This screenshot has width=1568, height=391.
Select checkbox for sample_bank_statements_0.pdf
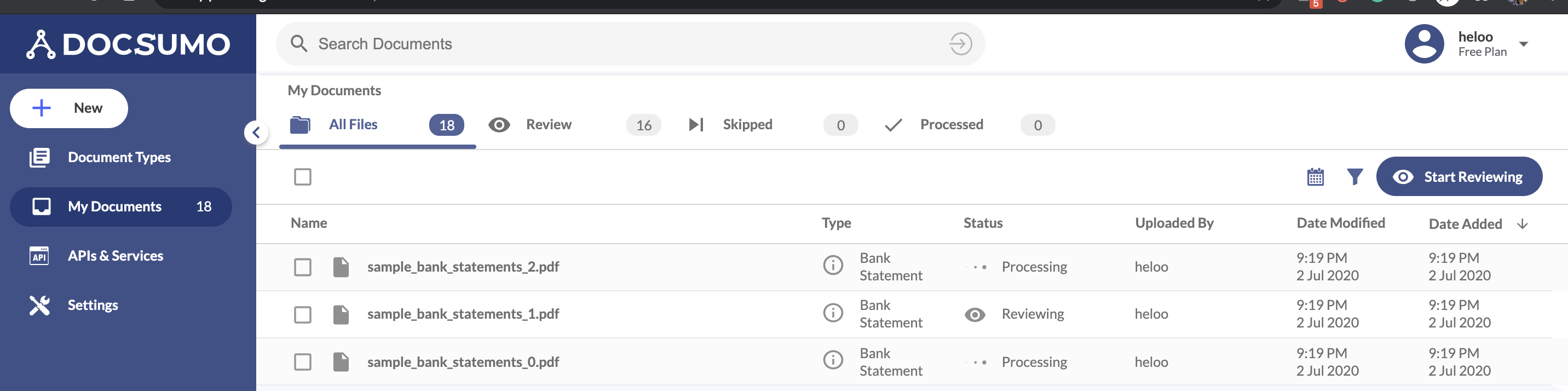point(303,363)
